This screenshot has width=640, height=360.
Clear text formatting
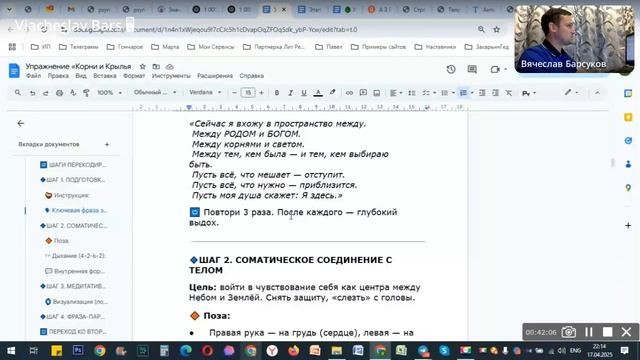pyautogui.click(x=509, y=93)
